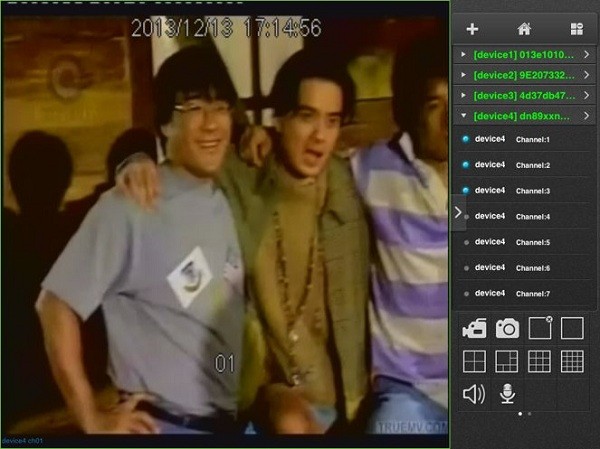
Task: Toggle audio with the speaker icon
Action: 473,394
